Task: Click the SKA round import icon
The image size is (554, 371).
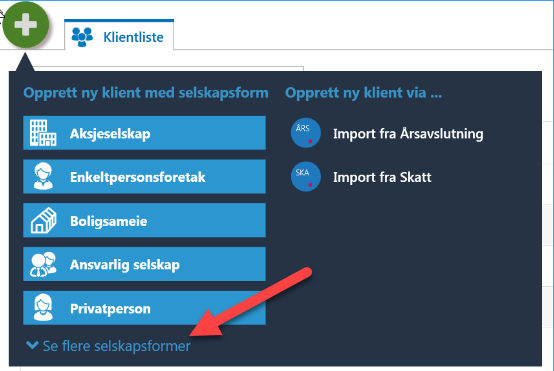Action: (x=306, y=177)
